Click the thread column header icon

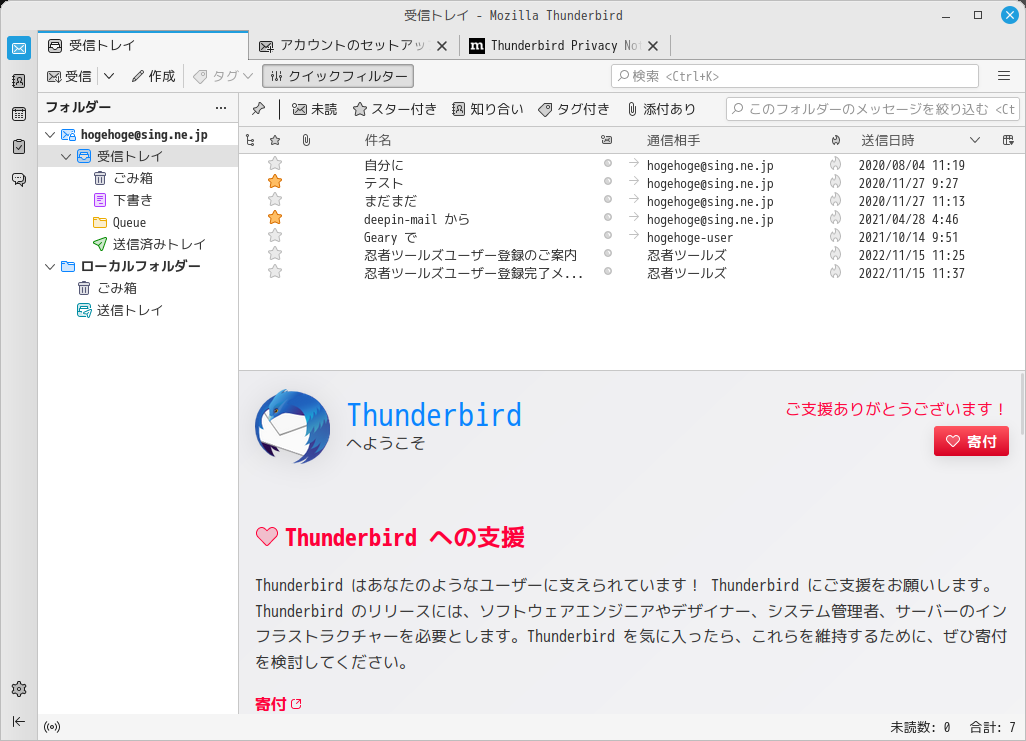[250, 140]
